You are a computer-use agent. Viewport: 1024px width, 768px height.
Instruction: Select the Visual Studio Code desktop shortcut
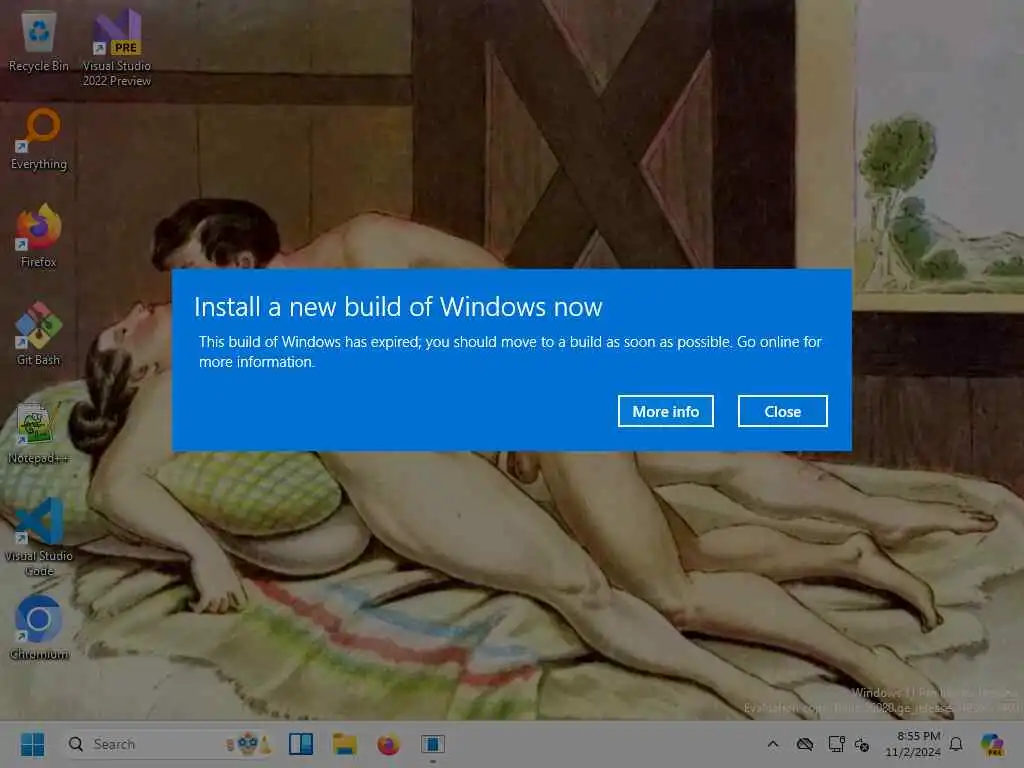coord(39,538)
